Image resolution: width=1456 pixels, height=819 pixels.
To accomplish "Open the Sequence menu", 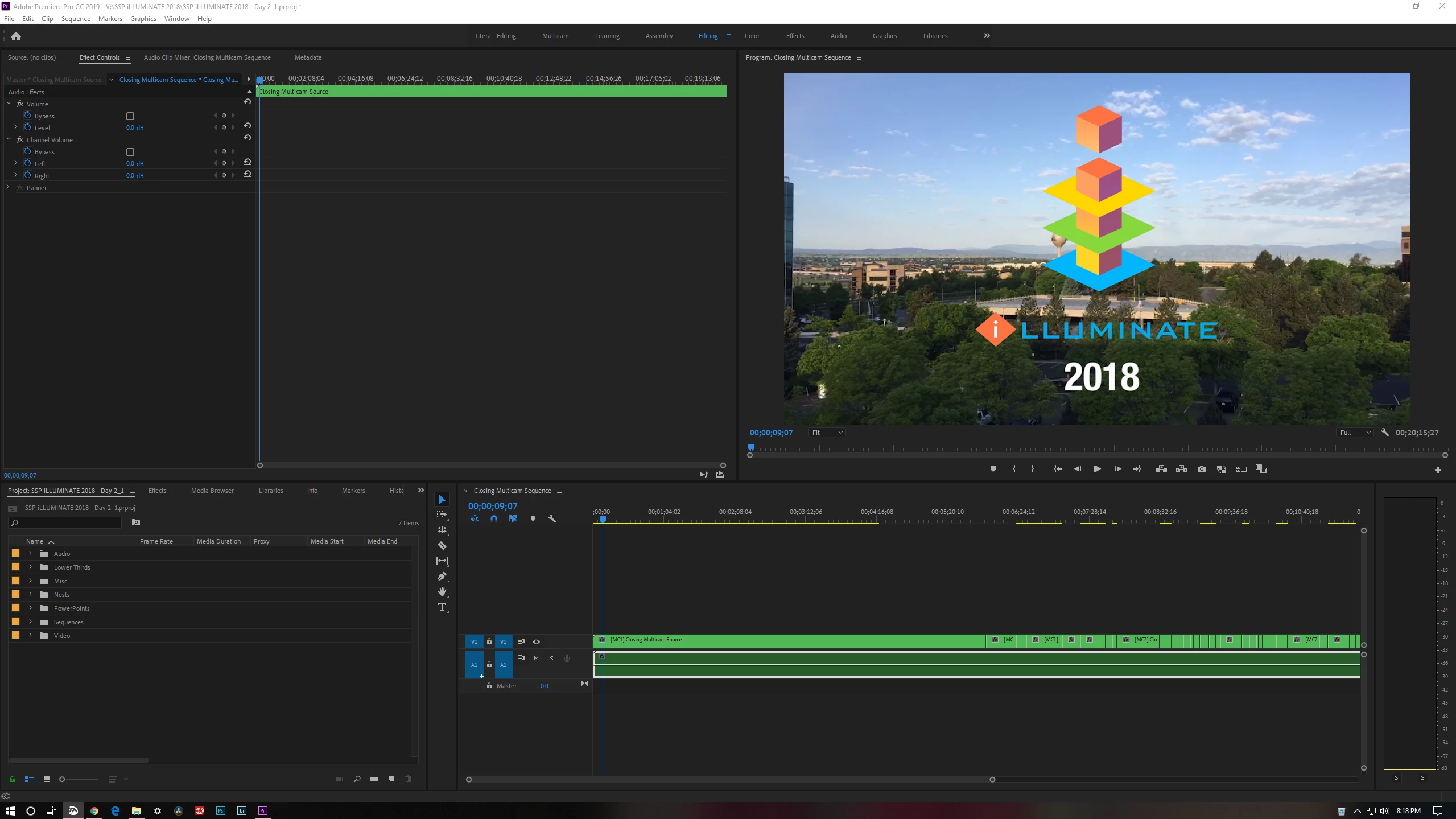I will pos(76,19).
